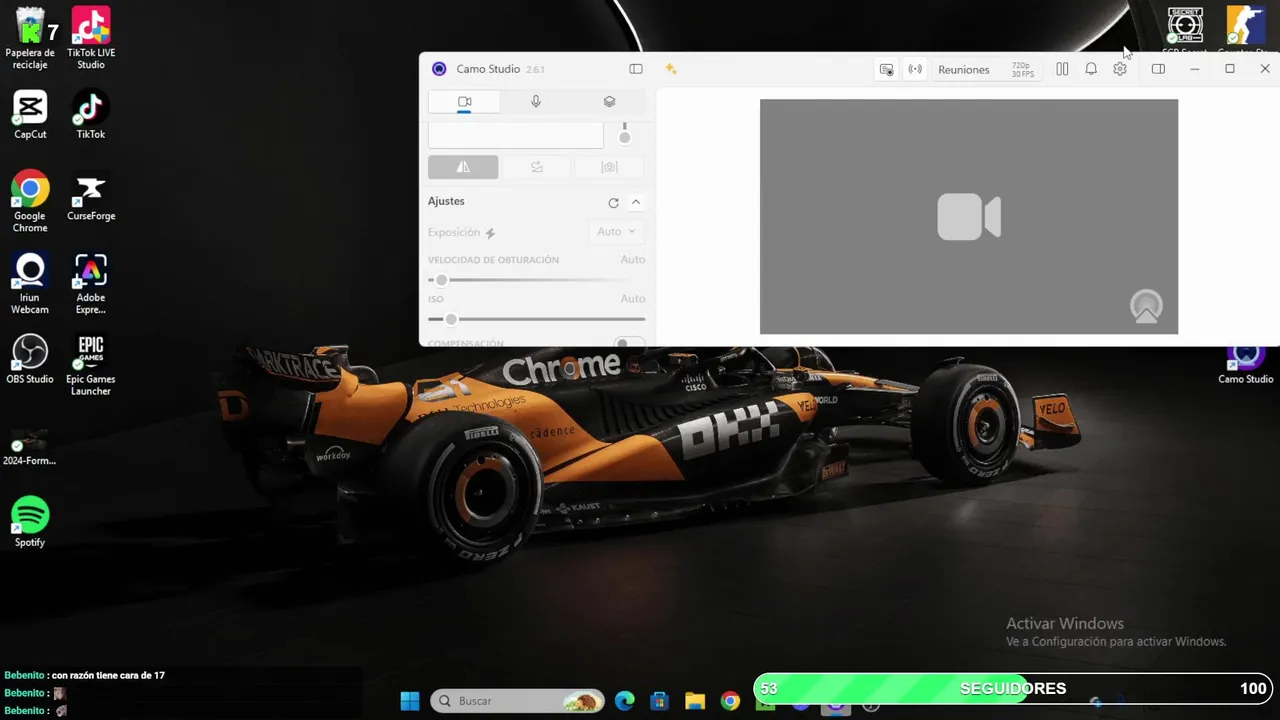This screenshot has width=1280, height=720.
Task: Open Counter-Strike desktop shortcut
Action: pyautogui.click(x=1246, y=31)
